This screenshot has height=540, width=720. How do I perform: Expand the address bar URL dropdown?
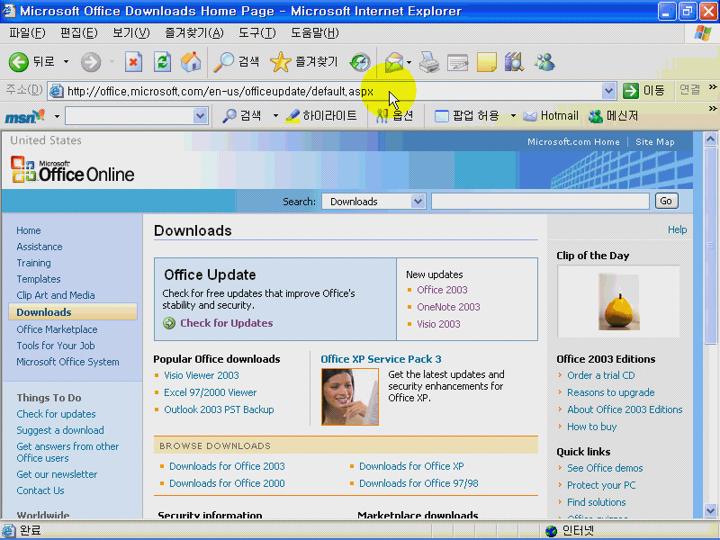point(608,91)
